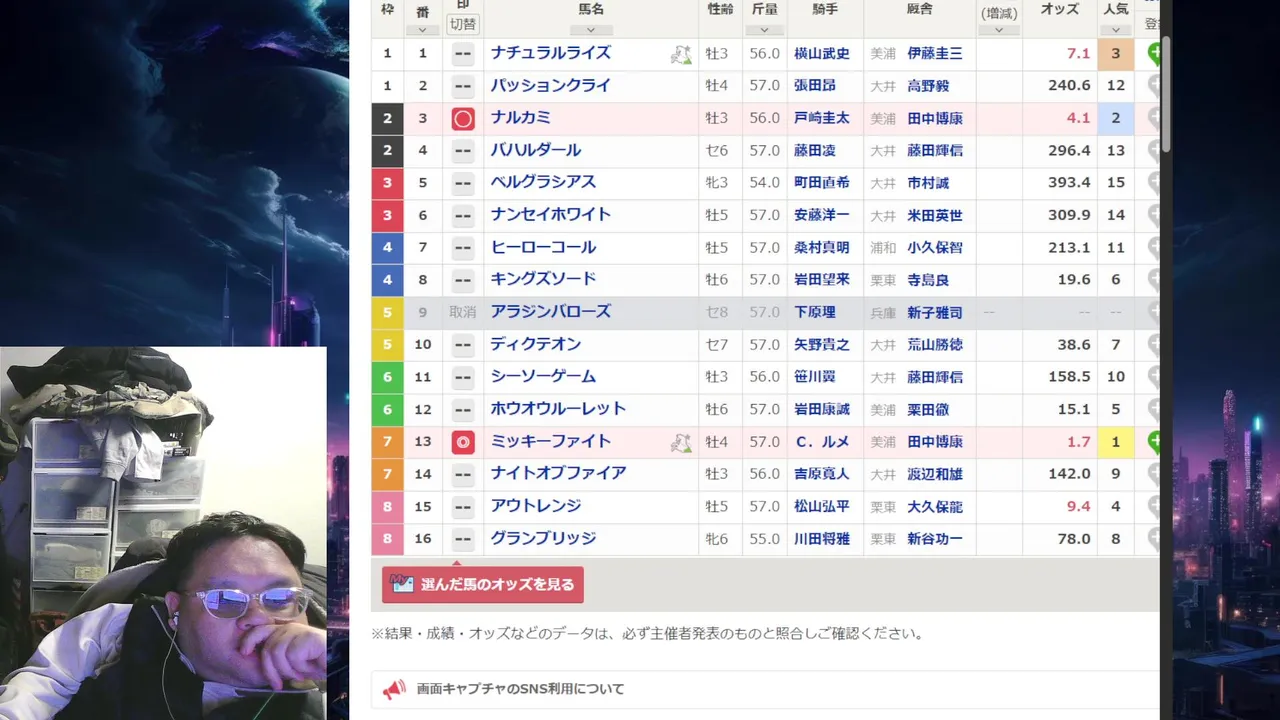
Task: Click odds value 4.1 for ナルカミ
Action: 1079,118
